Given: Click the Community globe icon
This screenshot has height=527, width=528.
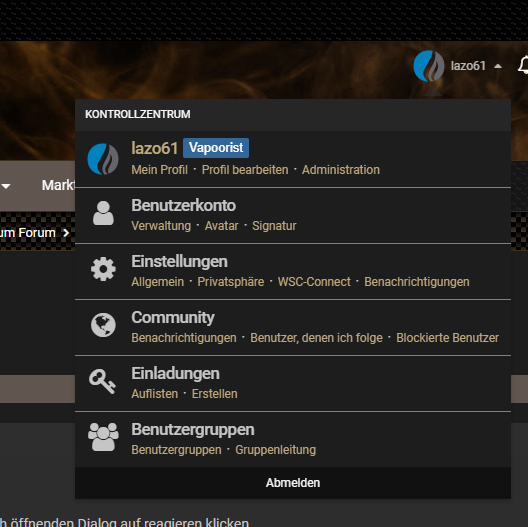Looking at the screenshot, I should [103, 325].
